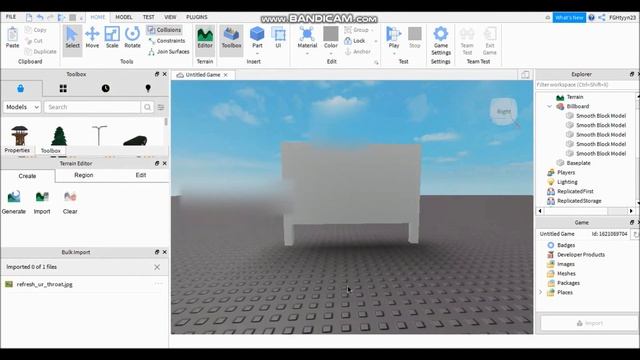Open the Material dropdown arrow
Image resolution: width=640 pixels, height=360 pixels.
click(307, 53)
